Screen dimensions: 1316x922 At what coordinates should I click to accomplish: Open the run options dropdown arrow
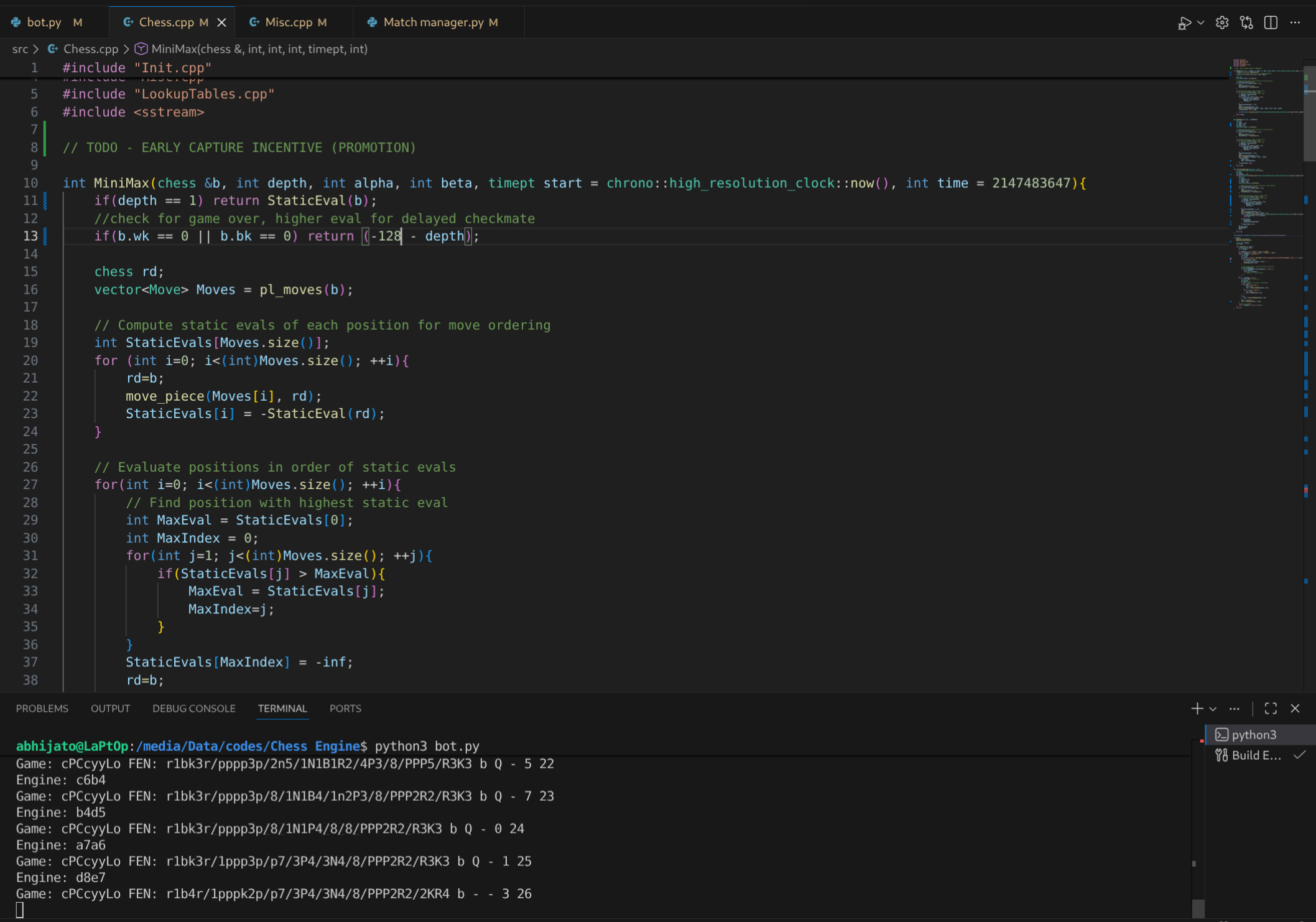point(1200,23)
